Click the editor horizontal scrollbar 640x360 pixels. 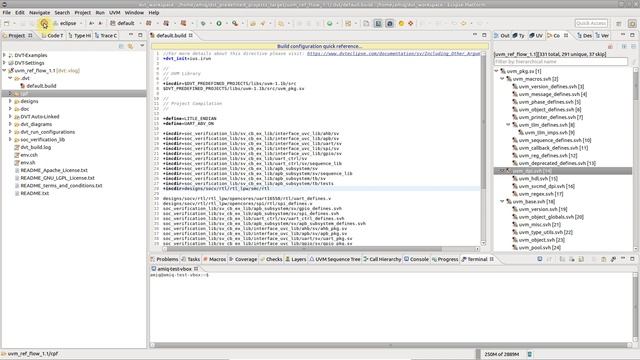[x=320, y=249]
